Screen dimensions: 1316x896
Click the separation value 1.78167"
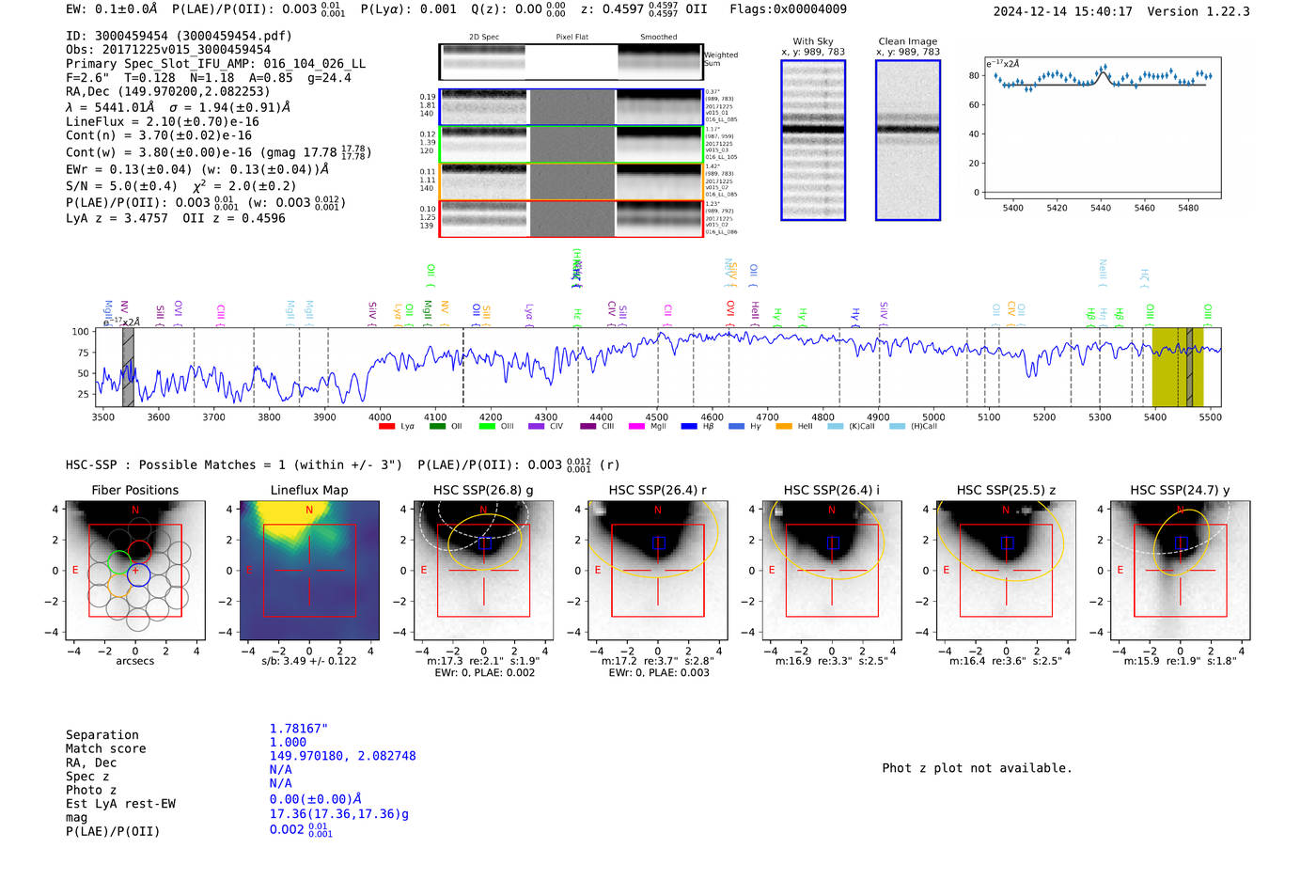coord(299,729)
